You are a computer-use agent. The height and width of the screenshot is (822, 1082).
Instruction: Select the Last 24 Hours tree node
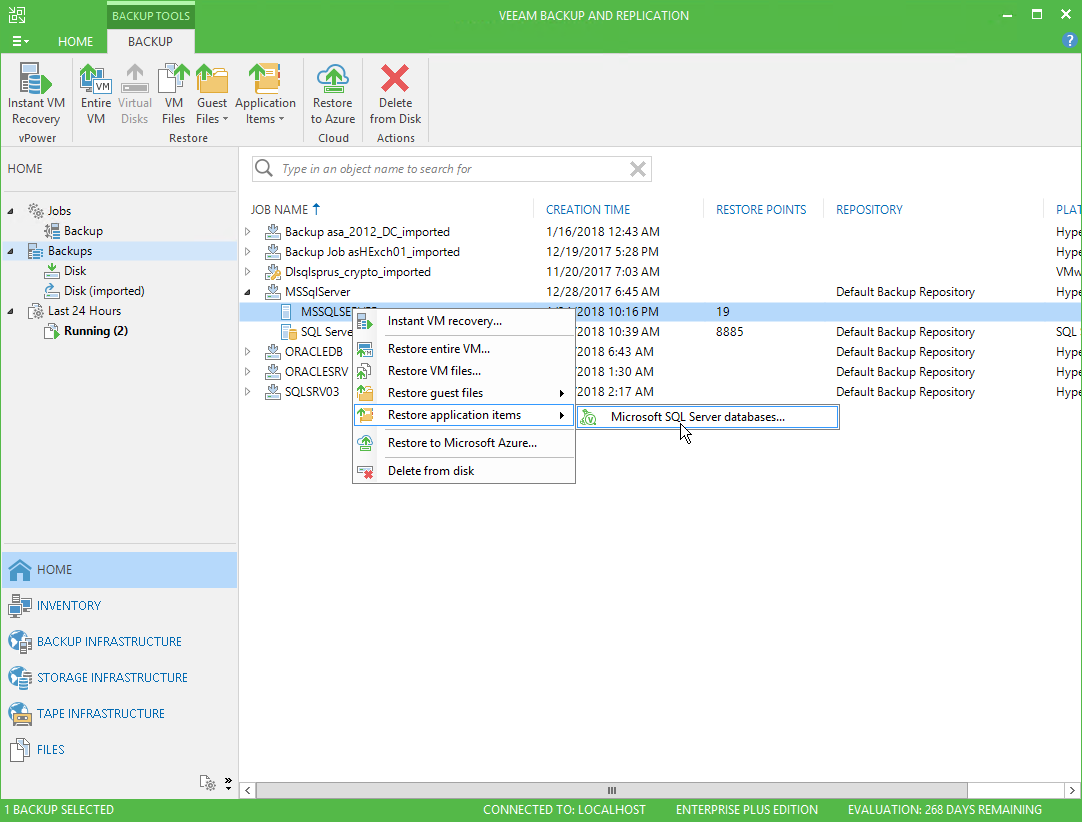[83, 311]
